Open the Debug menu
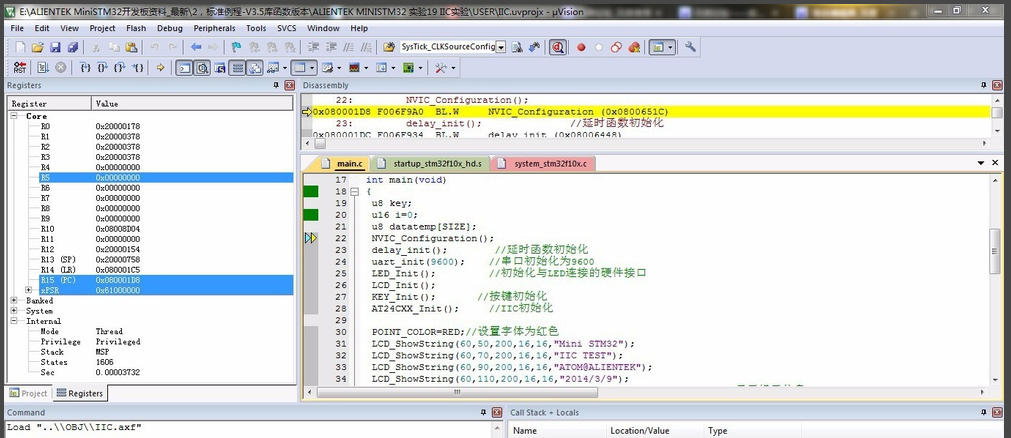 170,28
